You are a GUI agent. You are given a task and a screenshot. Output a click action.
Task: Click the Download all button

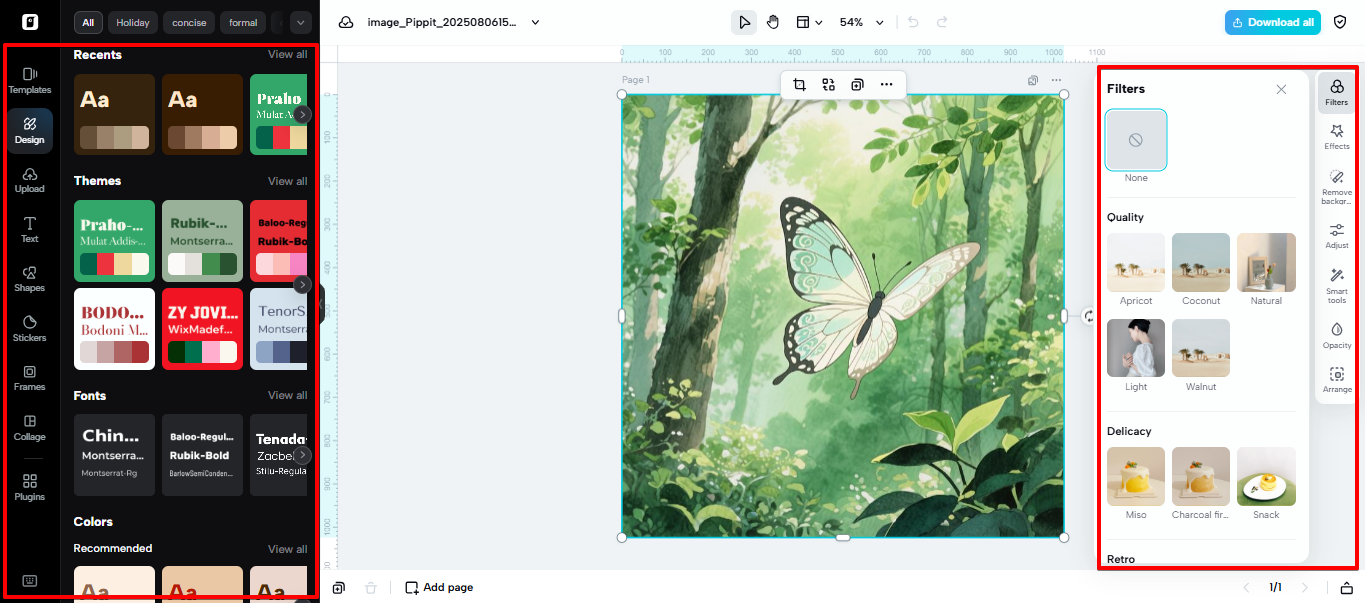tap(1272, 22)
